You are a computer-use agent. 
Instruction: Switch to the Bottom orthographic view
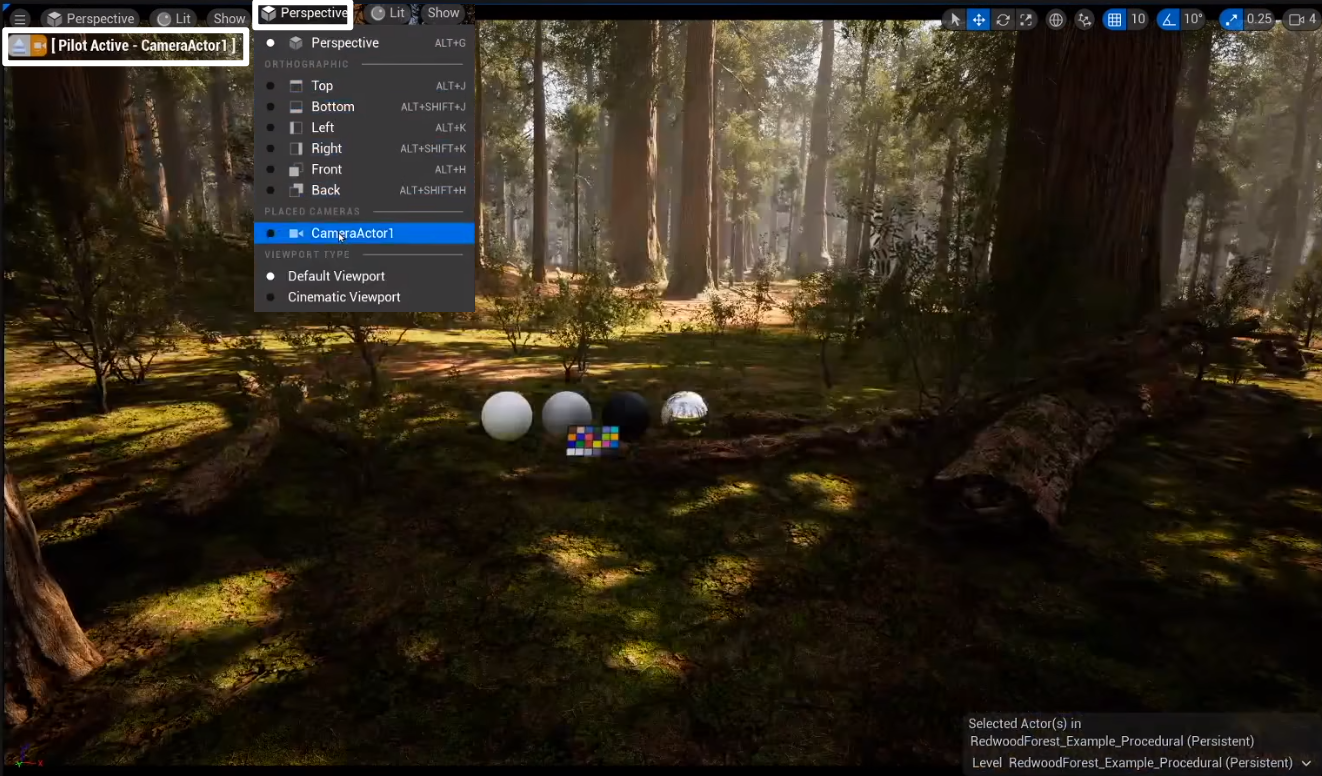[x=365, y=107]
